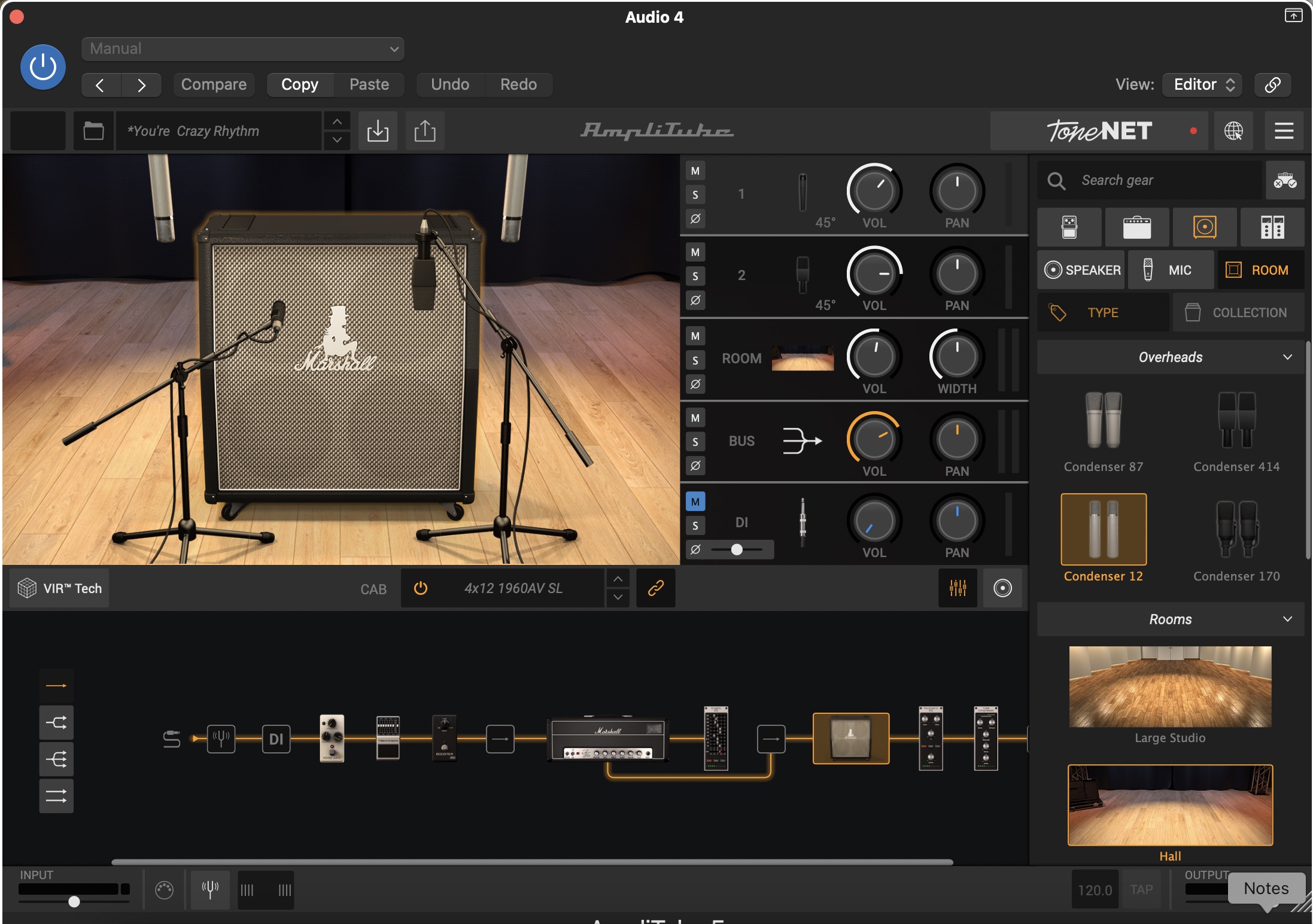The height and width of the screenshot is (924, 1313).
Task: Click the export preset share icon
Action: click(x=424, y=130)
